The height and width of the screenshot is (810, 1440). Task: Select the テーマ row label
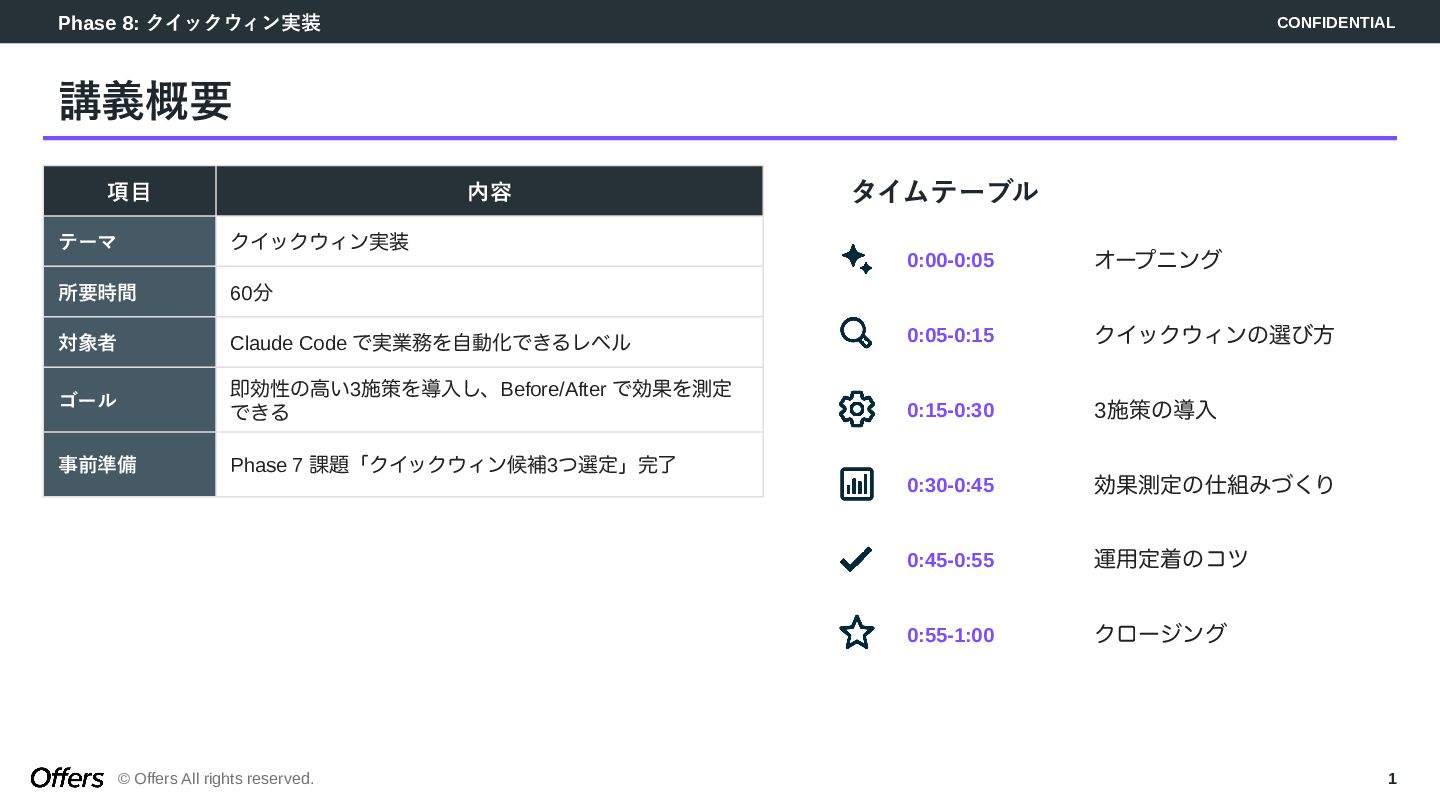coord(88,242)
